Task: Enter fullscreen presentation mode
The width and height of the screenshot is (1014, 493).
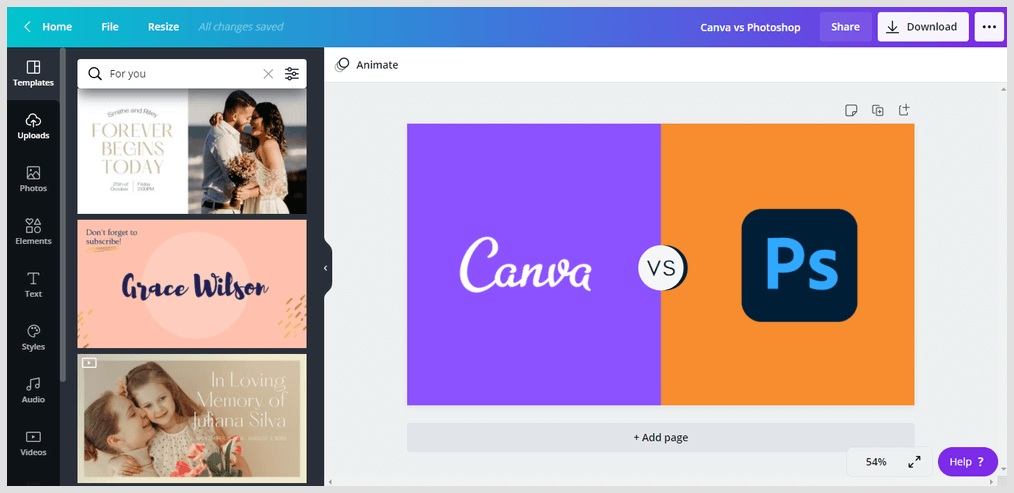Action: point(914,462)
